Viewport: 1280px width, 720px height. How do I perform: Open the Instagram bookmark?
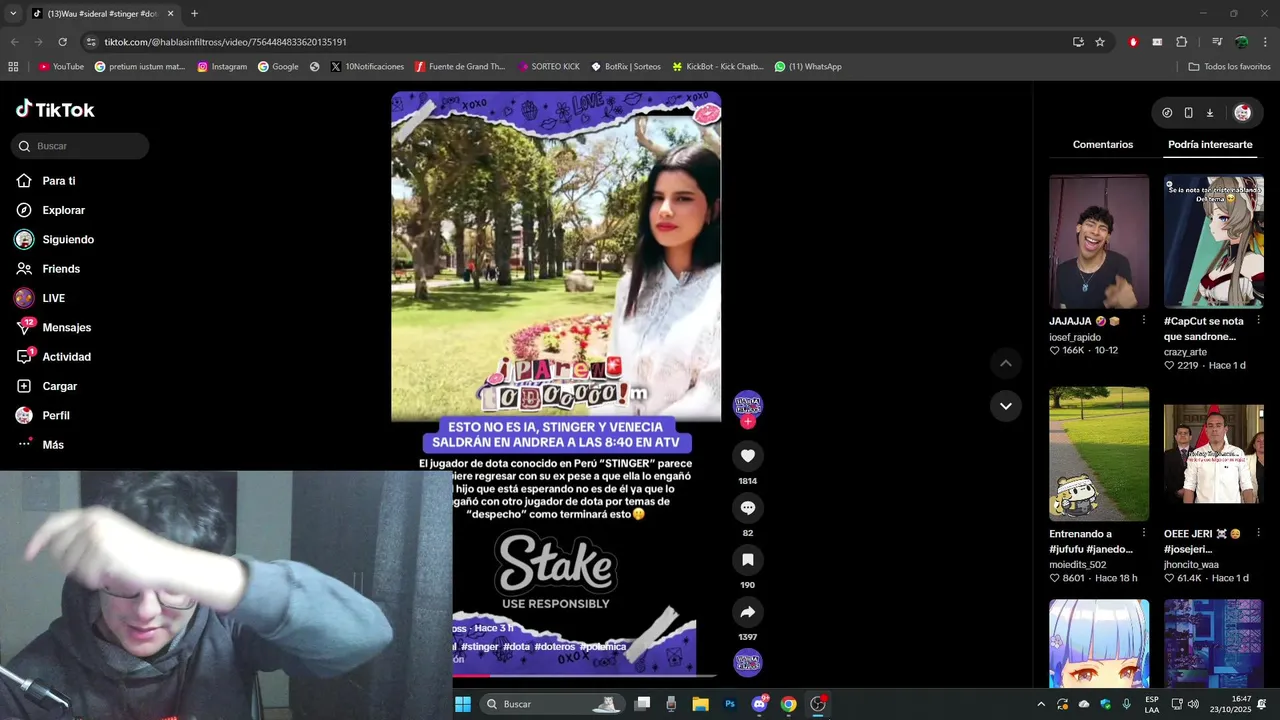click(222, 67)
